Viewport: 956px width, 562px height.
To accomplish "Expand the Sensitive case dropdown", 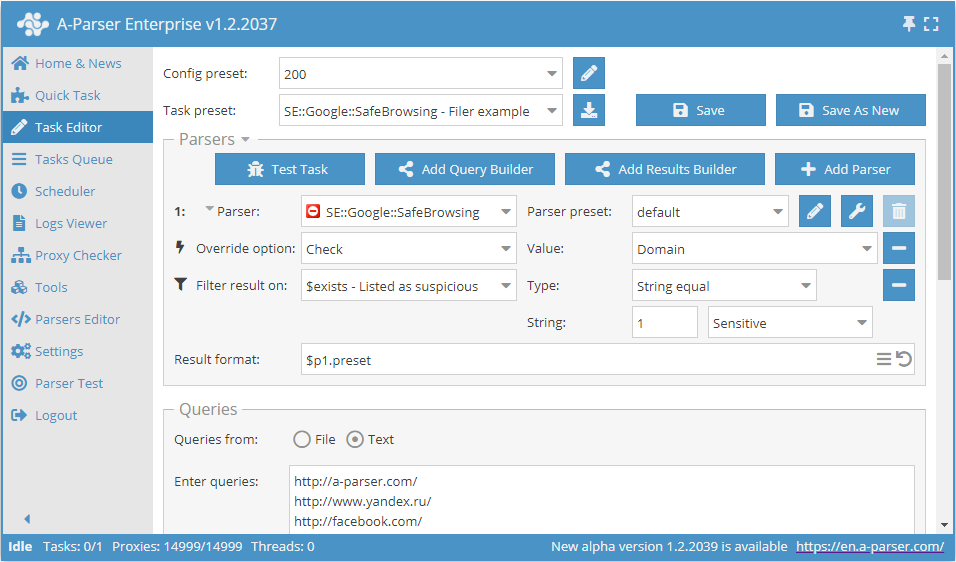I will 790,323.
